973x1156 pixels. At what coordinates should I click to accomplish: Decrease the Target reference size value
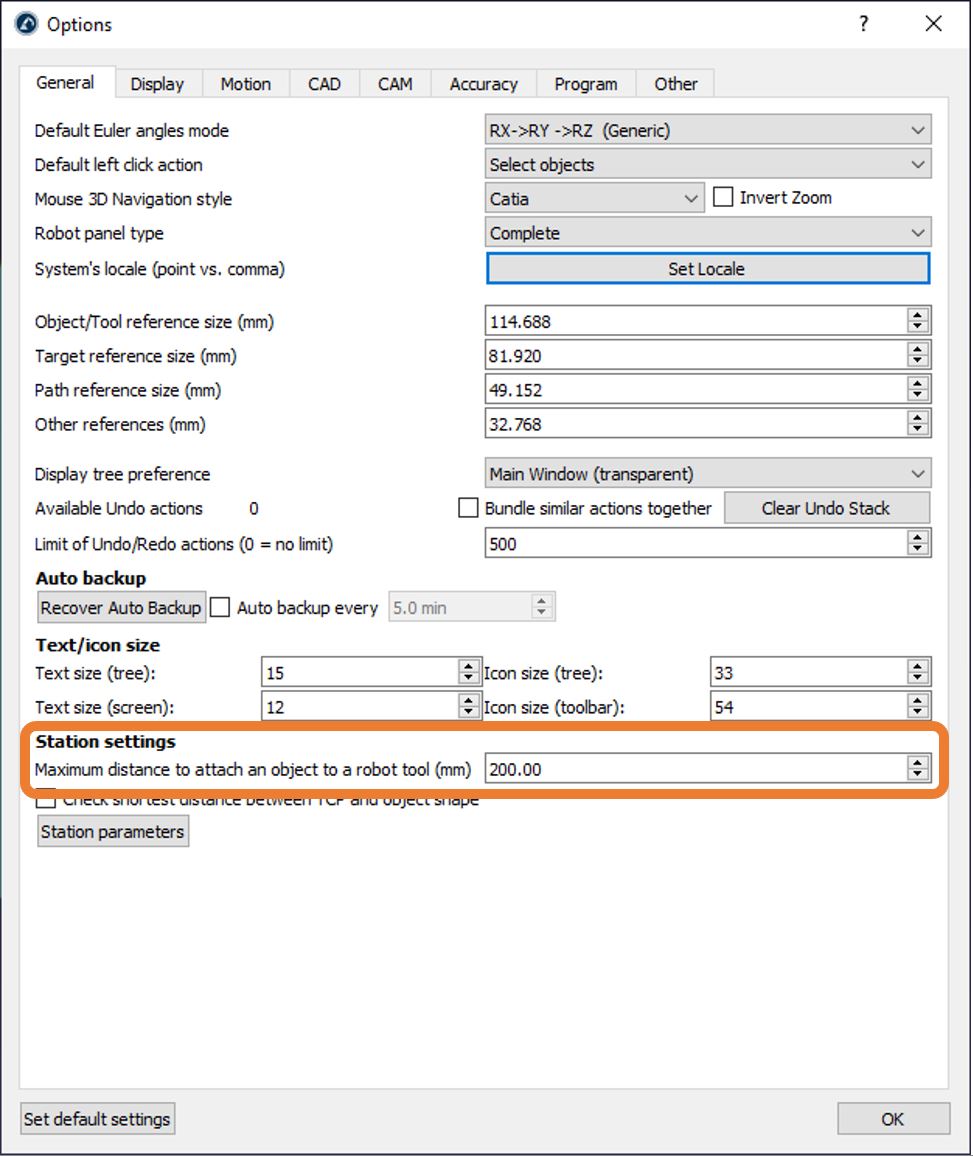pyautogui.click(x=917, y=361)
